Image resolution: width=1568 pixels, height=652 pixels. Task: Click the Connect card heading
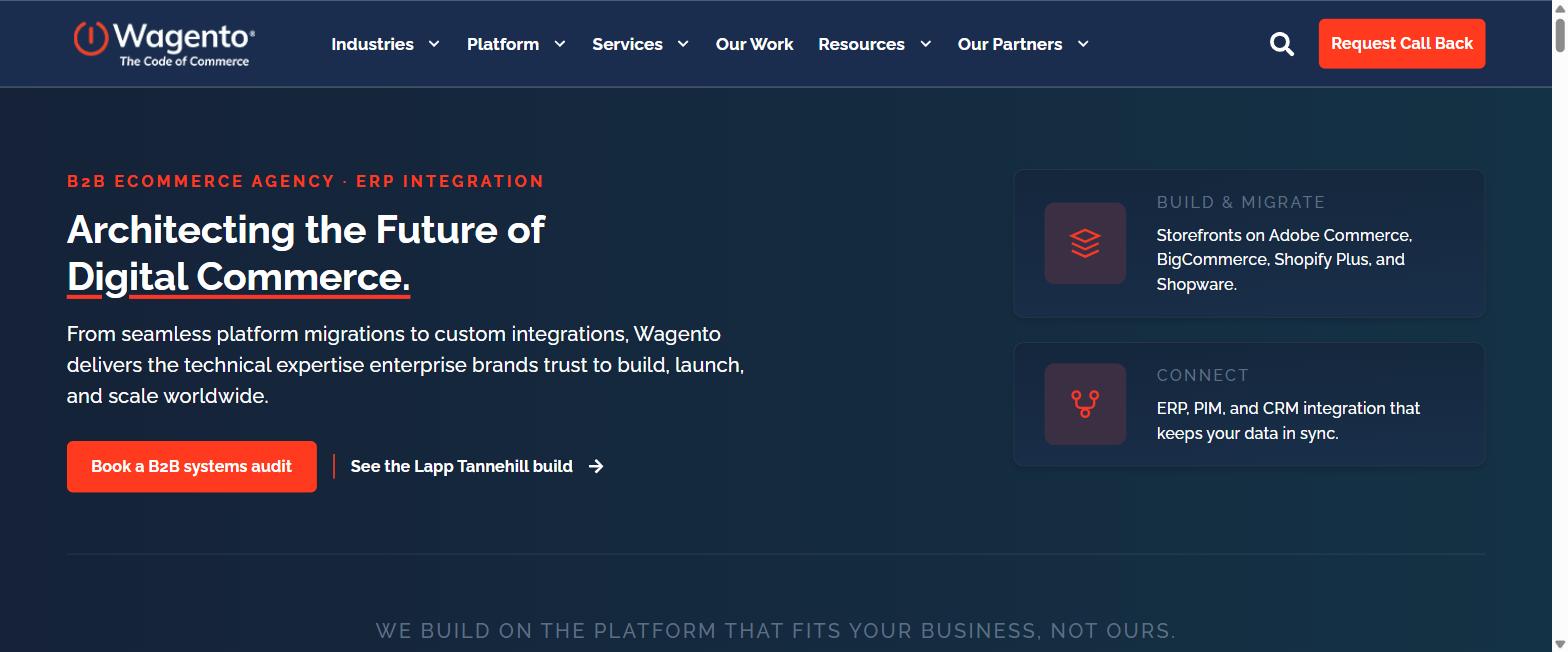pyautogui.click(x=1203, y=375)
